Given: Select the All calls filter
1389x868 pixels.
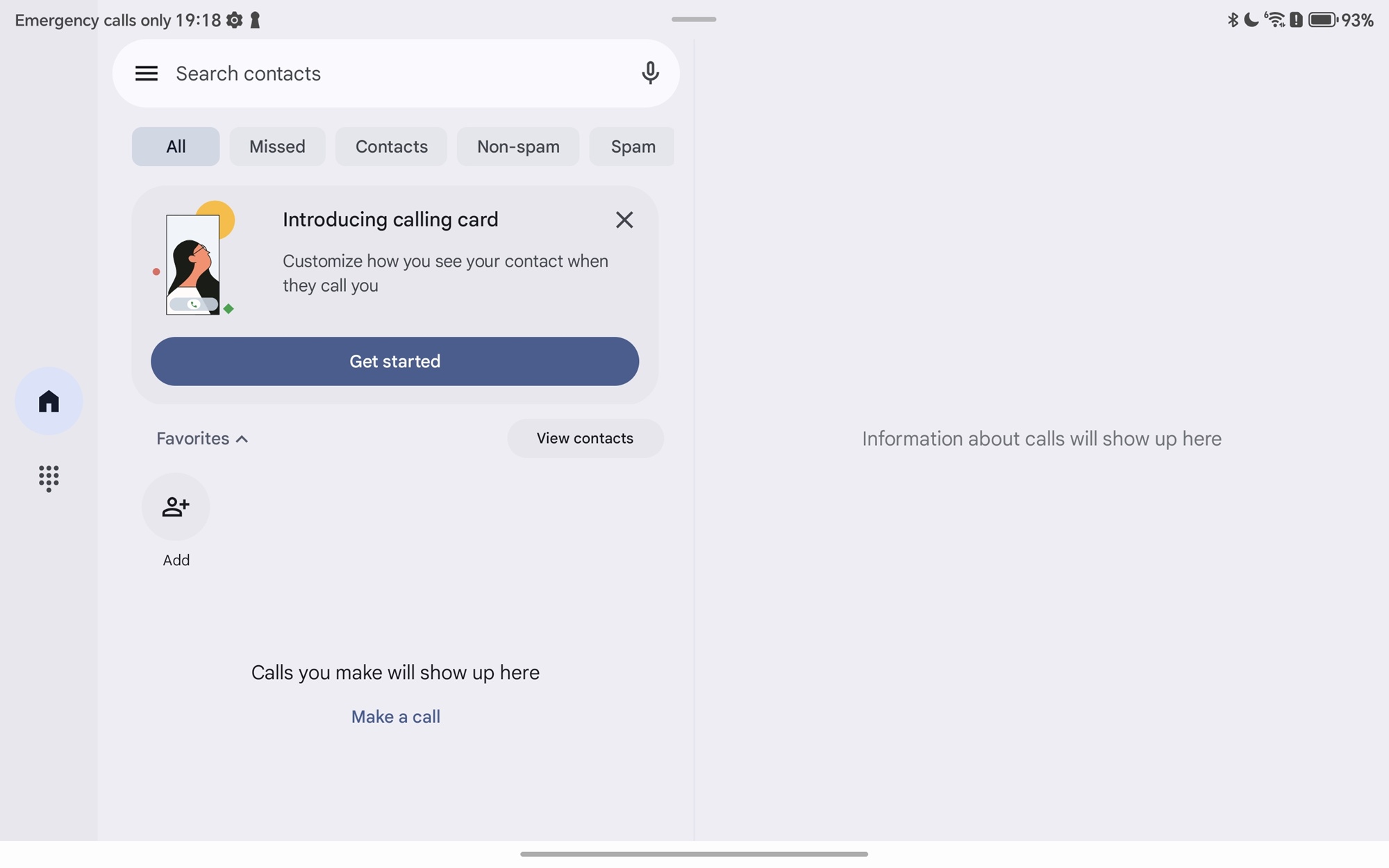Looking at the screenshot, I should 176,147.
